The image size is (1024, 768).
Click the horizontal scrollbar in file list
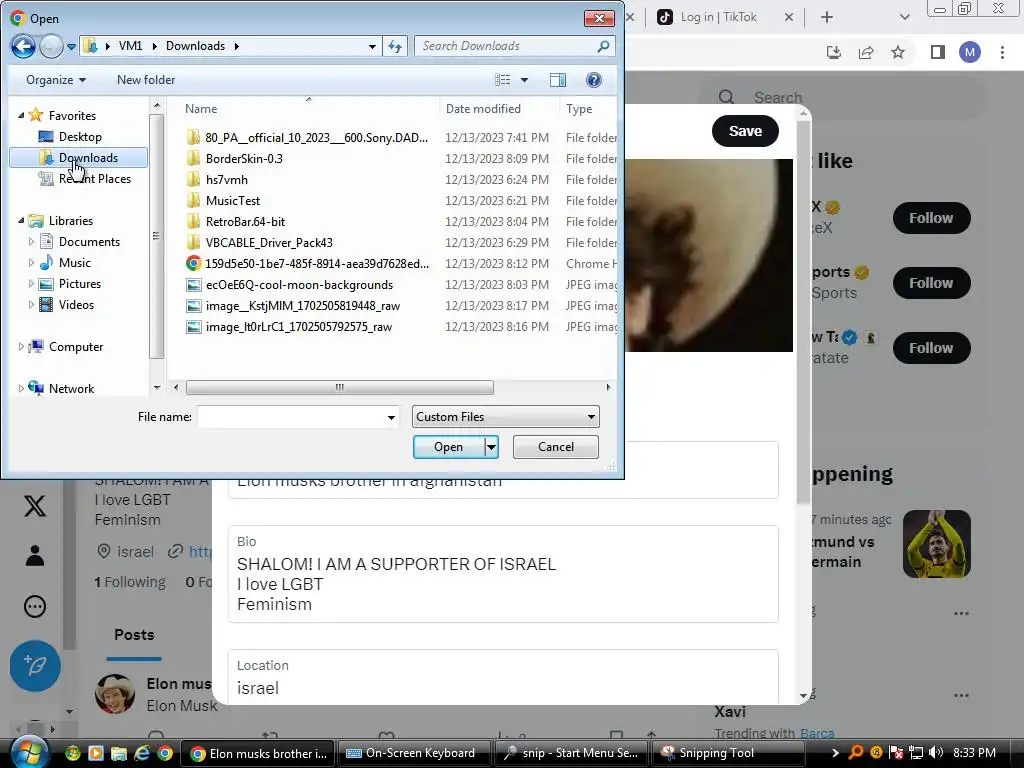click(340, 387)
